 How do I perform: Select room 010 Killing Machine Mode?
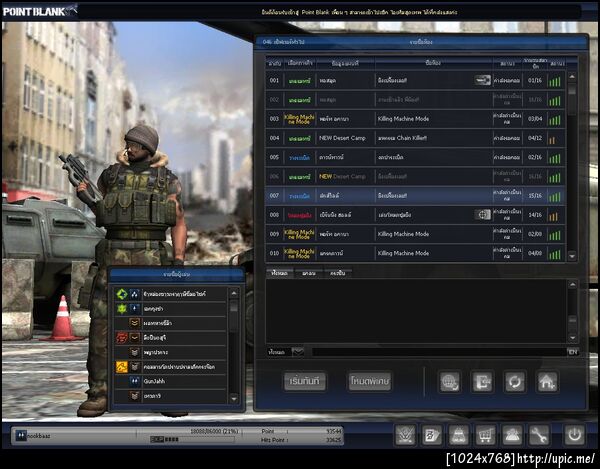[416, 253]
